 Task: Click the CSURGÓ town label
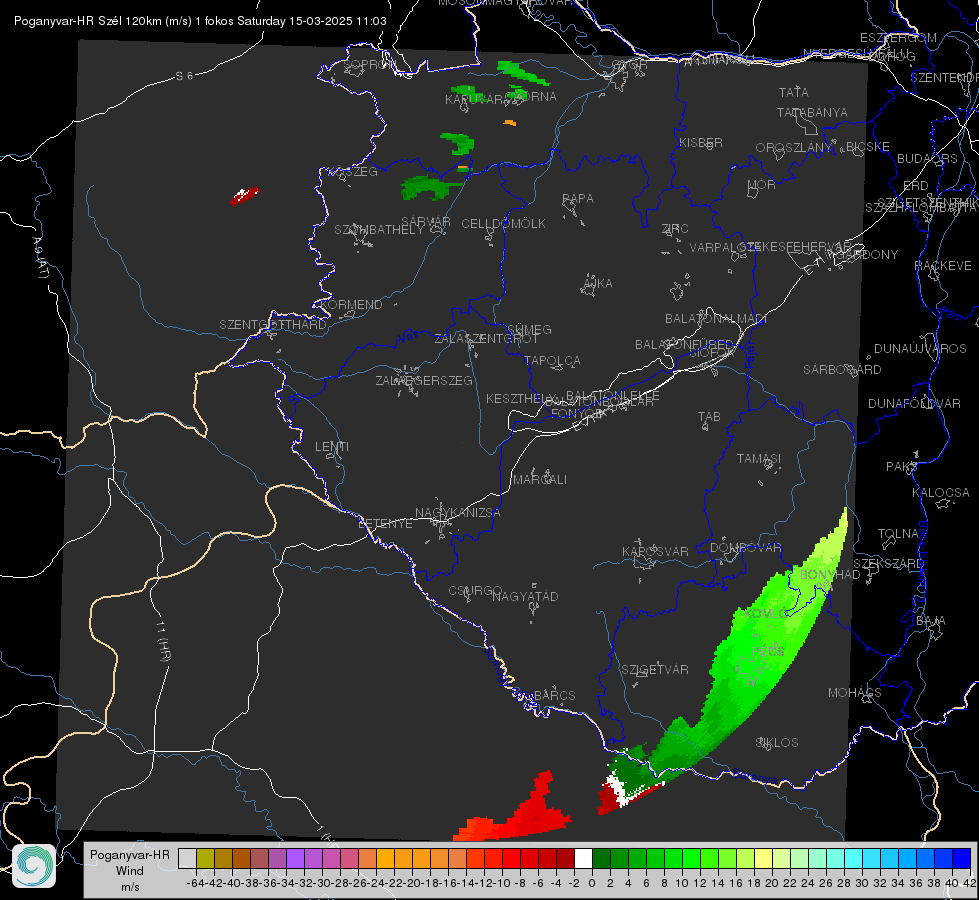(x=475, y=591)
